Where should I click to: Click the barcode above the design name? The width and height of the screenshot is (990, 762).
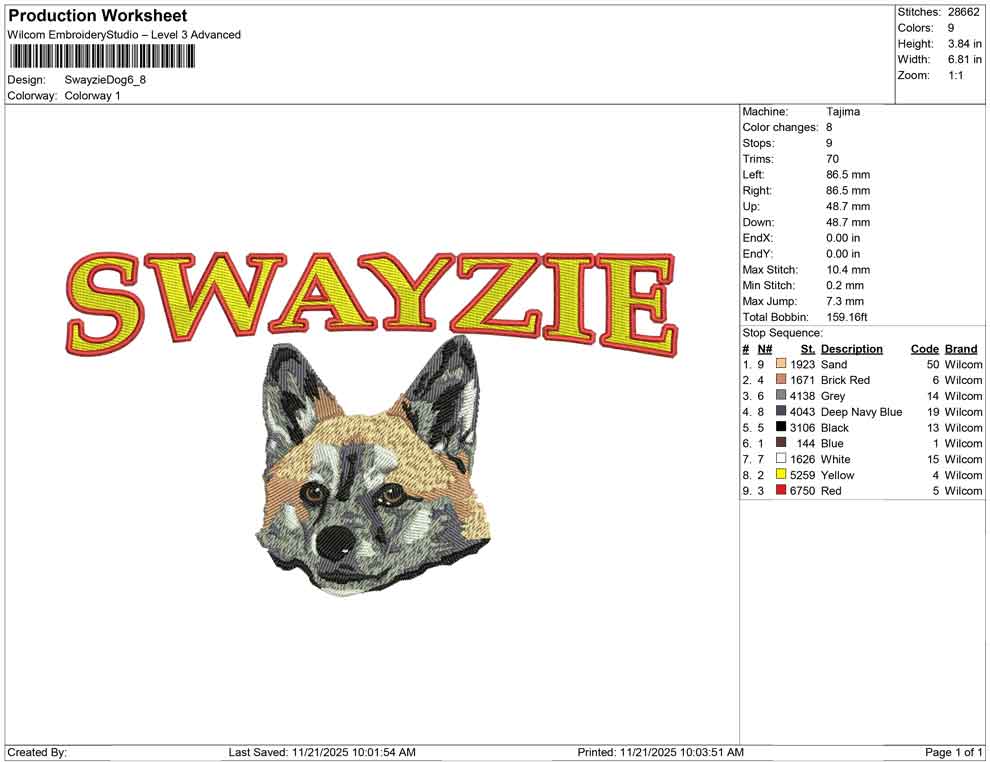coord(100,55)
